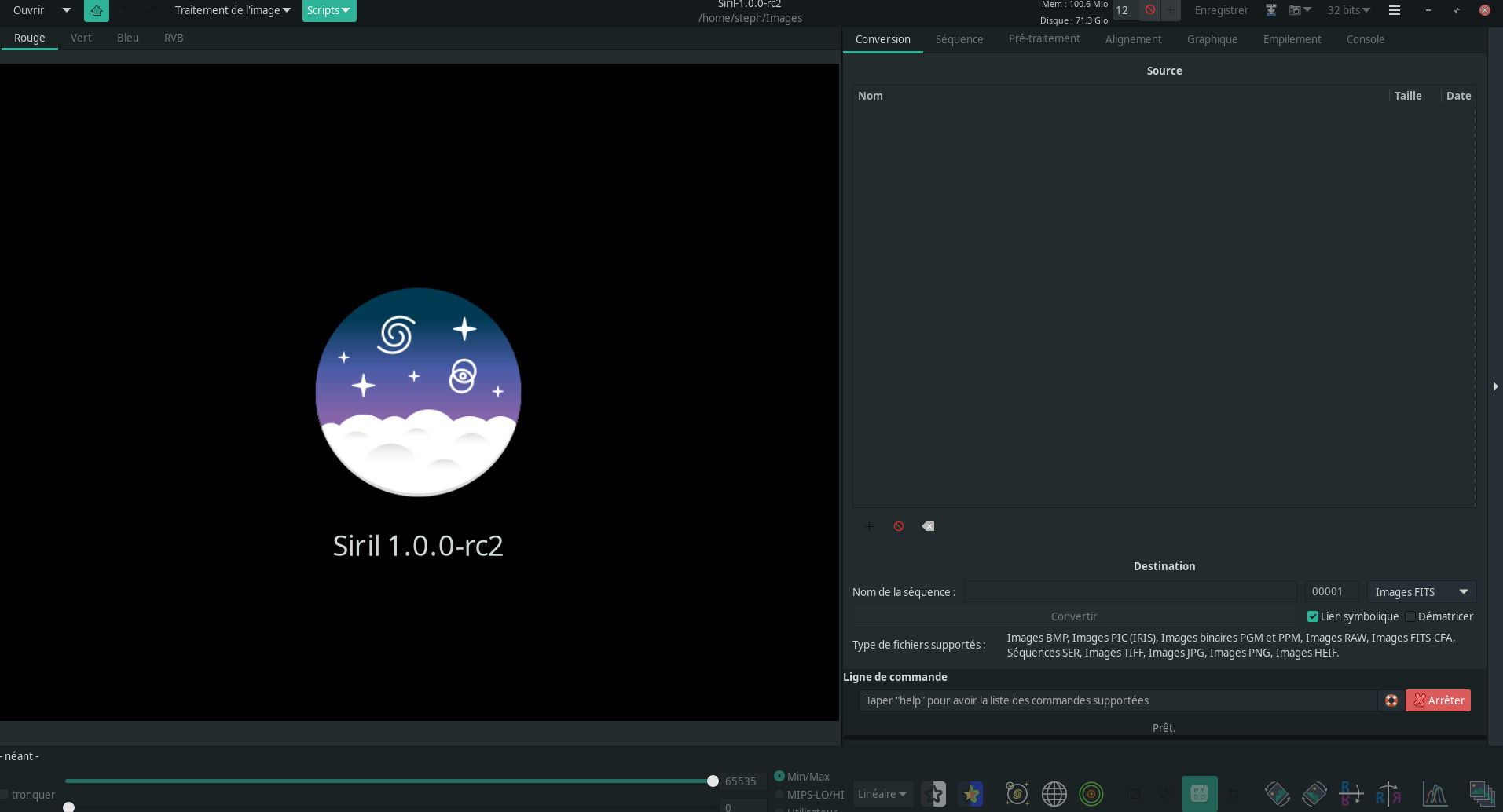
Task: Open the Images FITS format dropdown
Action: (x=1421, y=592)
